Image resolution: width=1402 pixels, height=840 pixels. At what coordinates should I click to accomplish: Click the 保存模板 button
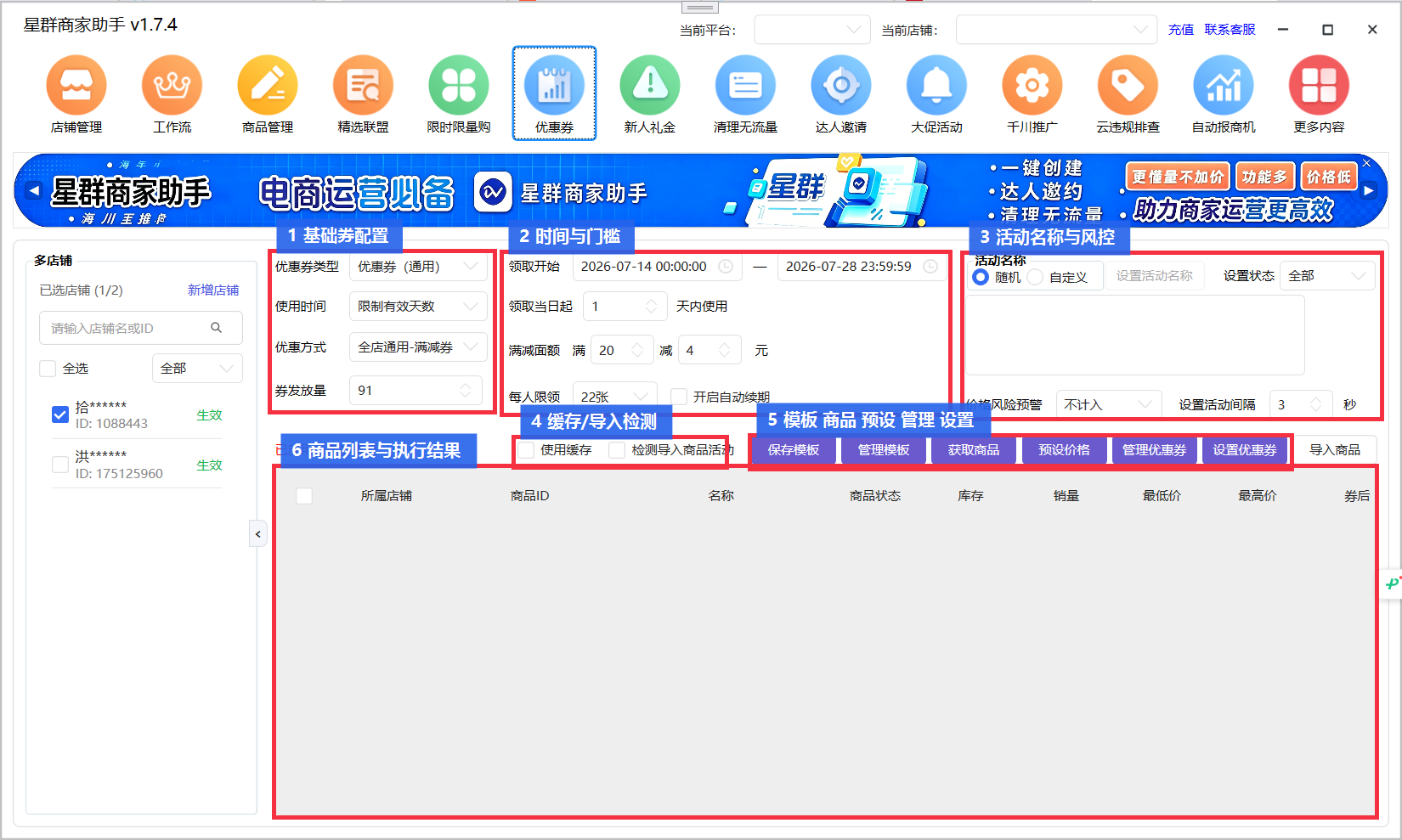[794, 450]
